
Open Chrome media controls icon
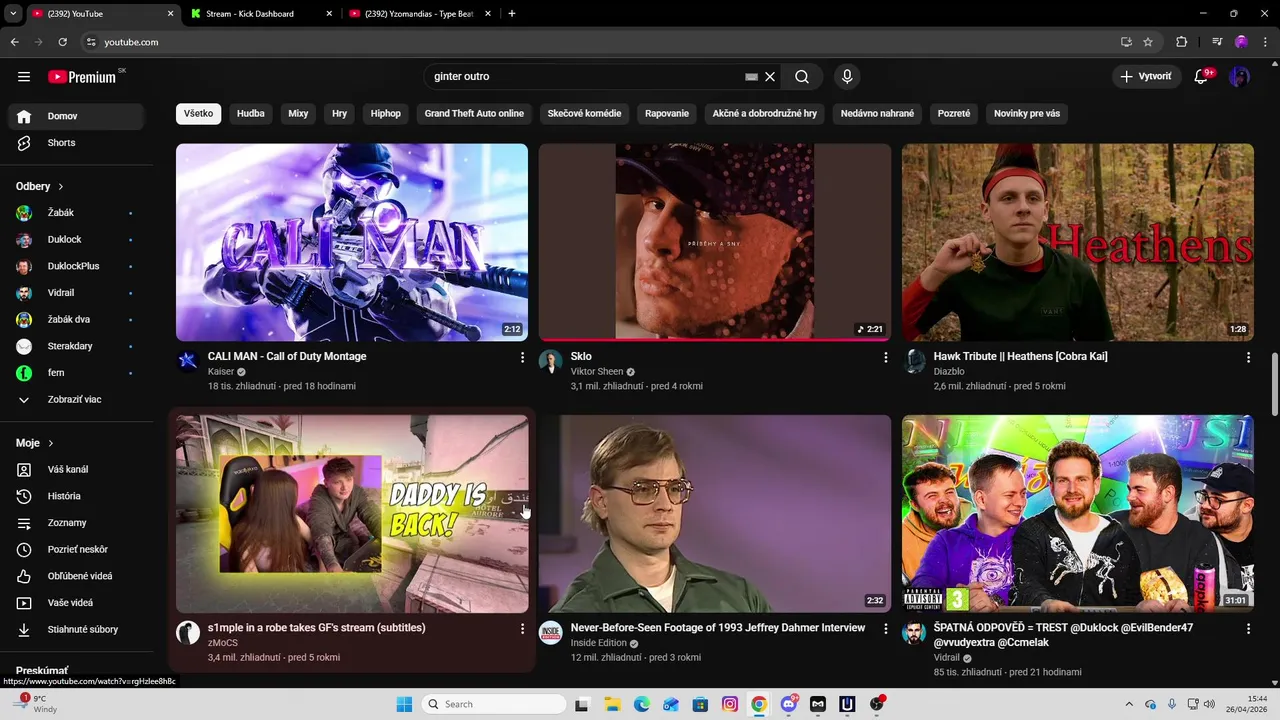(x=1217, y=42)
